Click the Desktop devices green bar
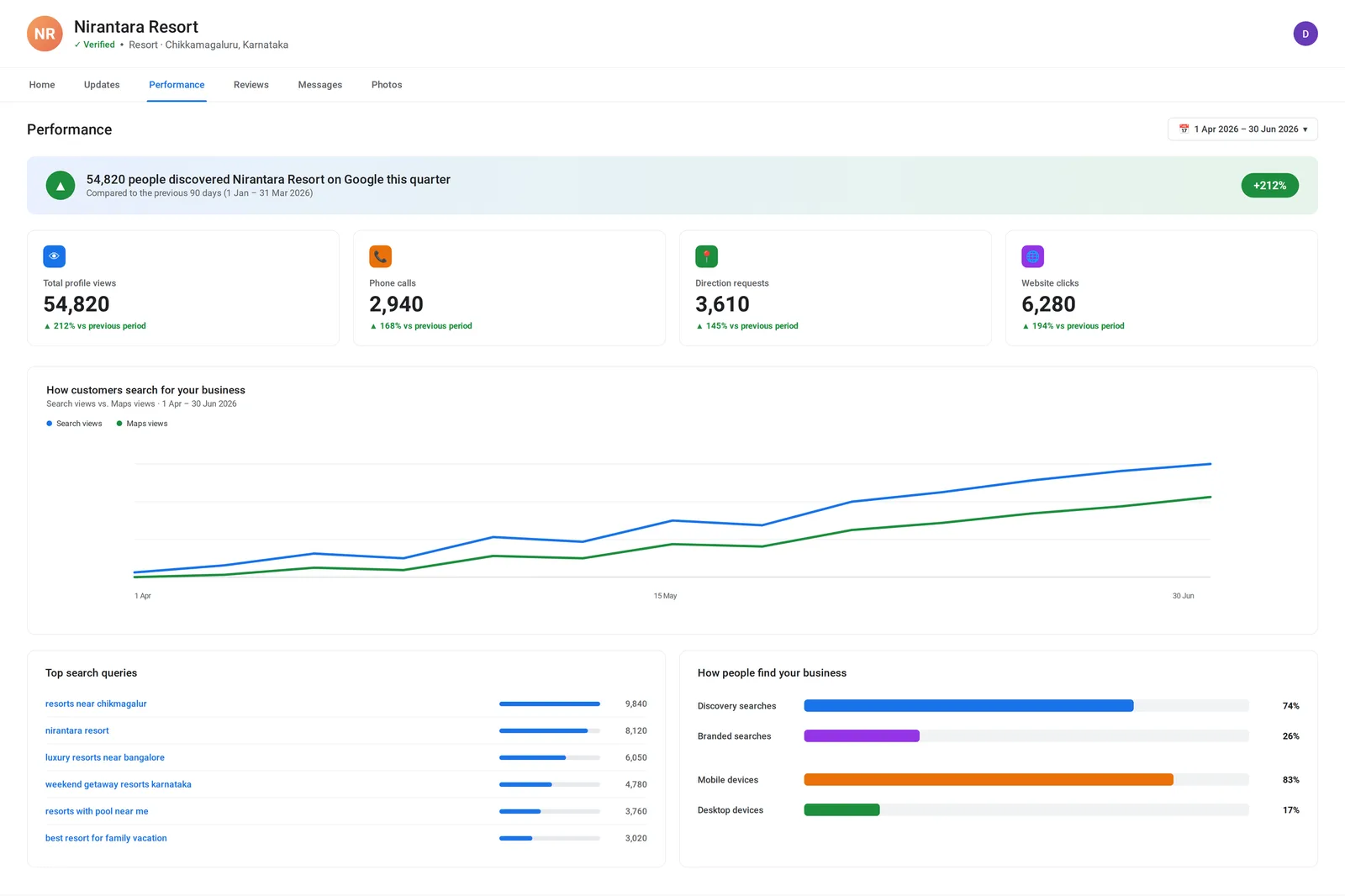 [x=841, y=810]
